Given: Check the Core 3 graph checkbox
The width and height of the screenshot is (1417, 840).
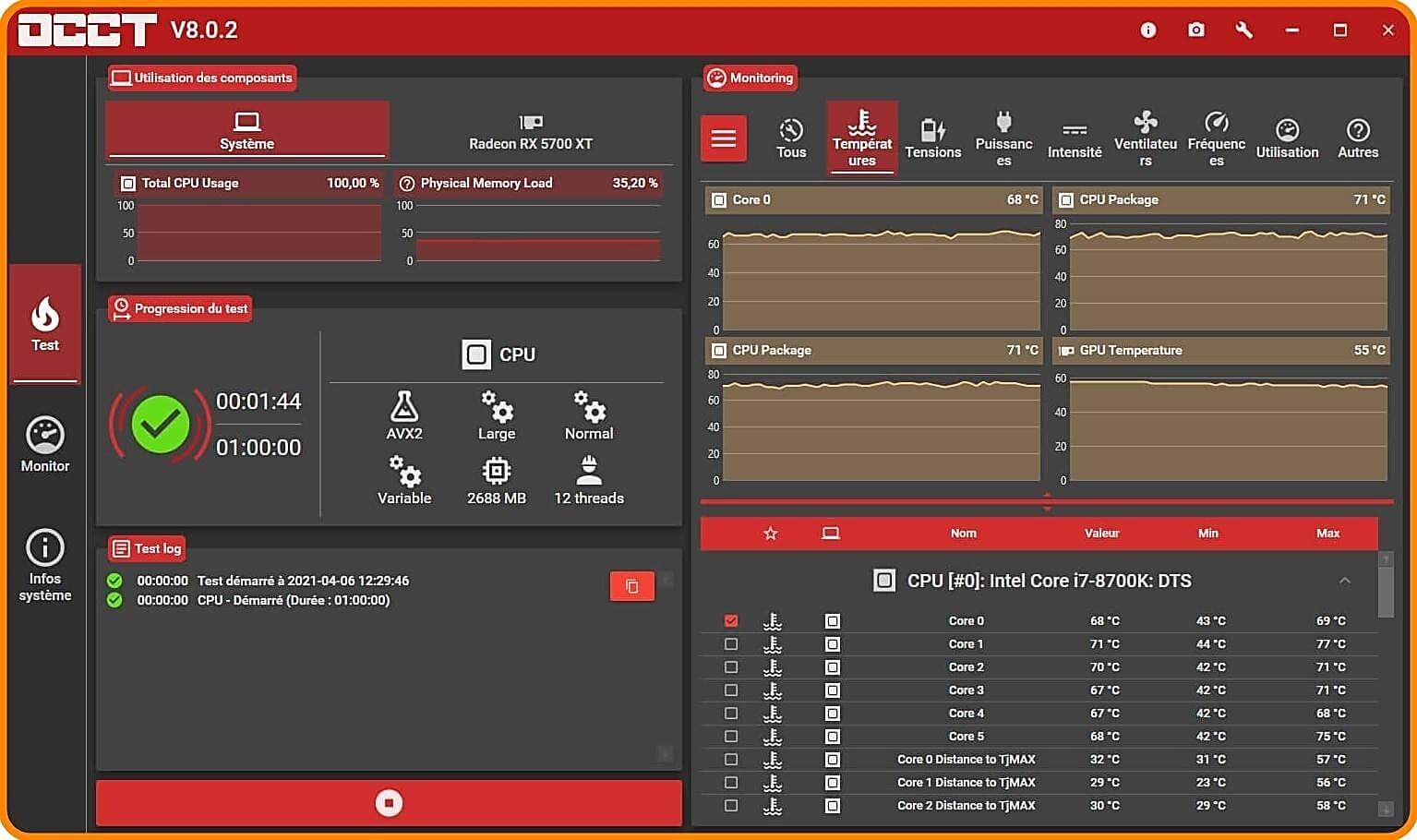Looking at the screenshot, I should click(731, 690).
